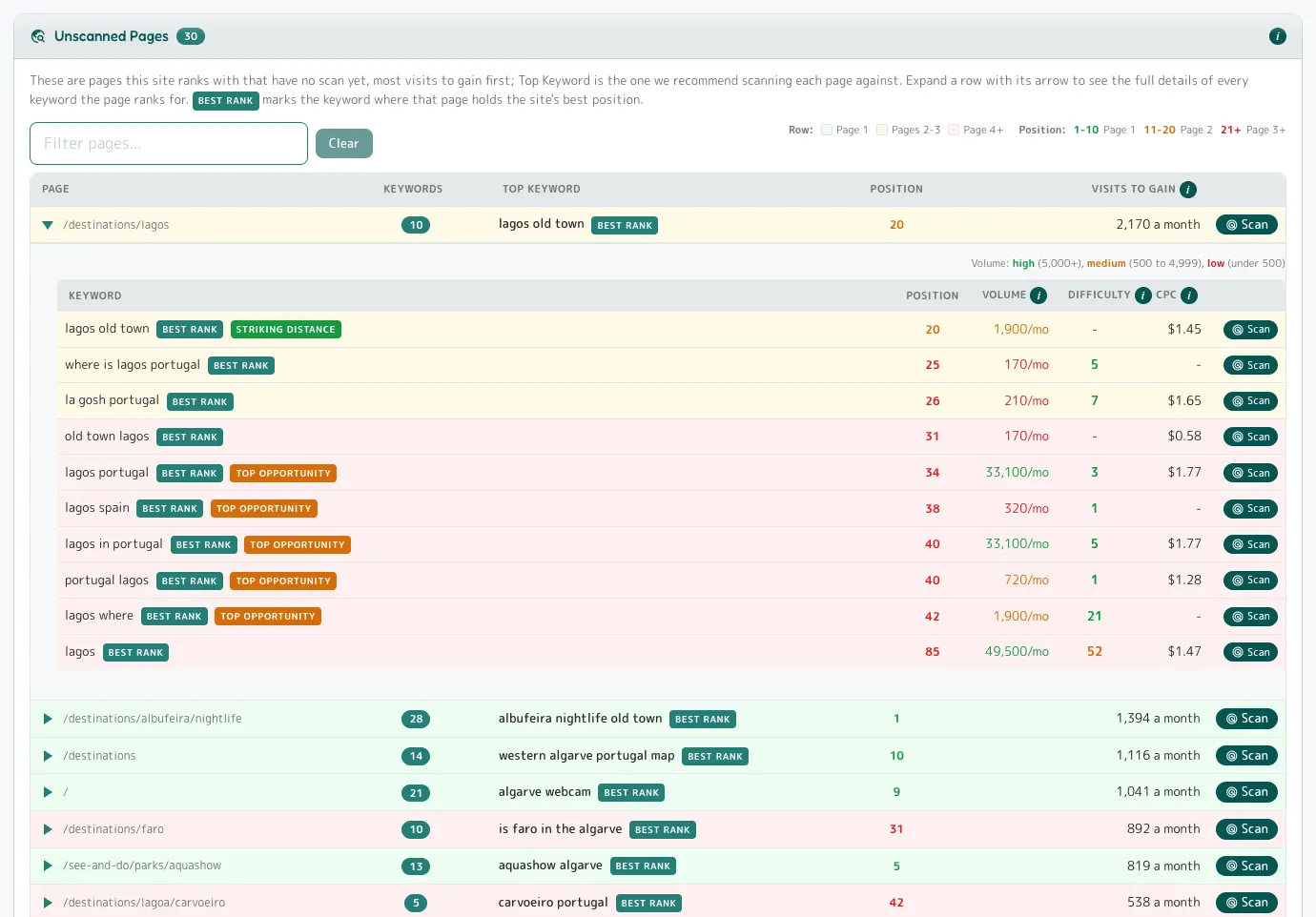
Task: Click the Keywords column header
Action: pos(413,190)
